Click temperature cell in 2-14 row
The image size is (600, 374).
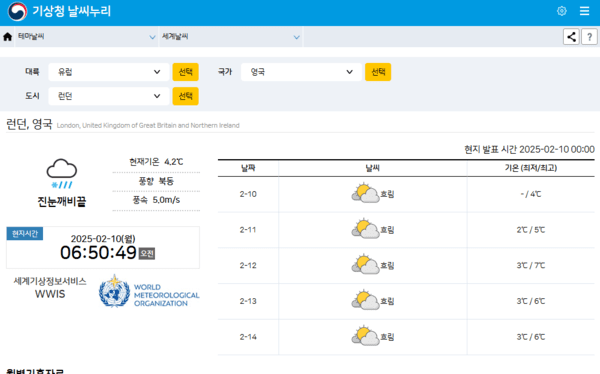coord(531,337)
